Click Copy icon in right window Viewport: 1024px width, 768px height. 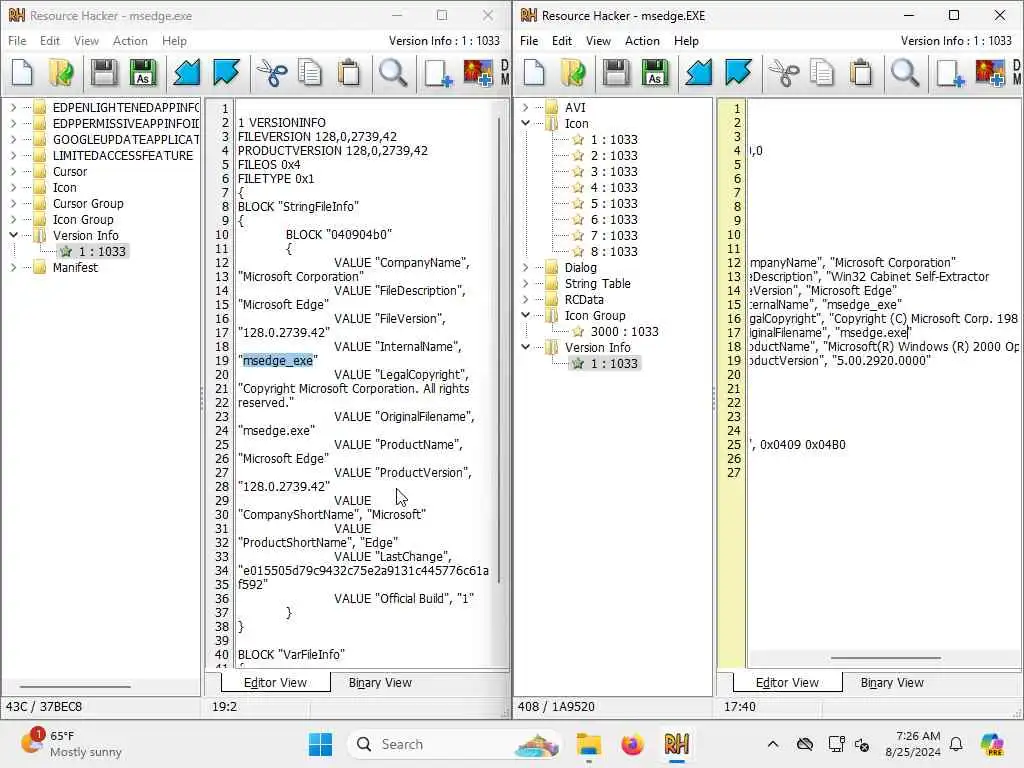click(822, 72)
